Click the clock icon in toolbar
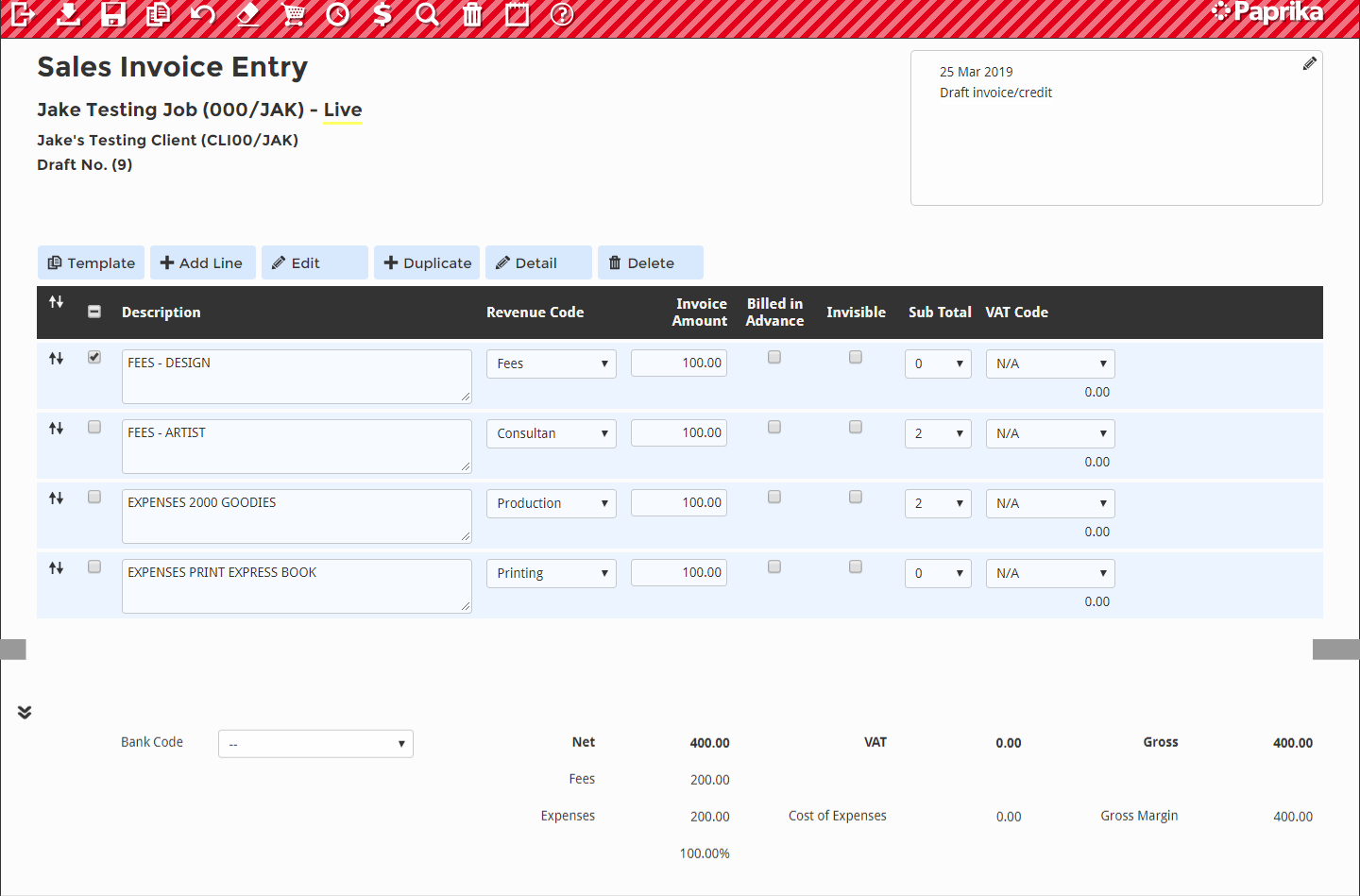This screenshot has width=1360, height=896. click(338, 14)
